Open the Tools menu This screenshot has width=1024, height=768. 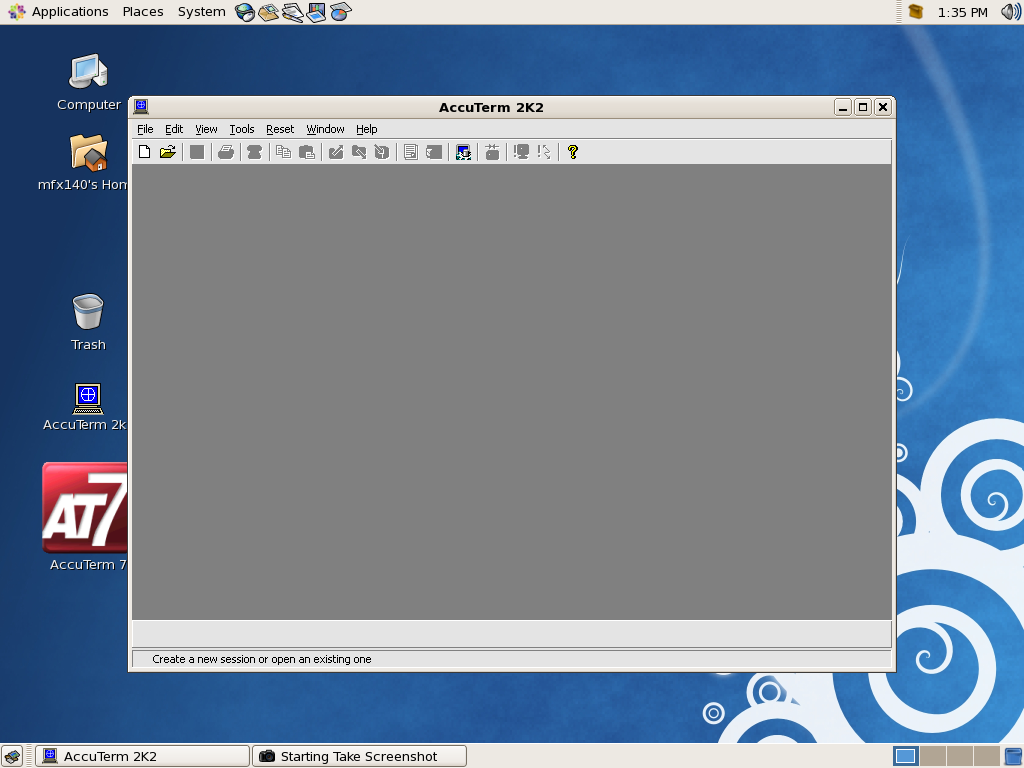[x=242, y=129]
